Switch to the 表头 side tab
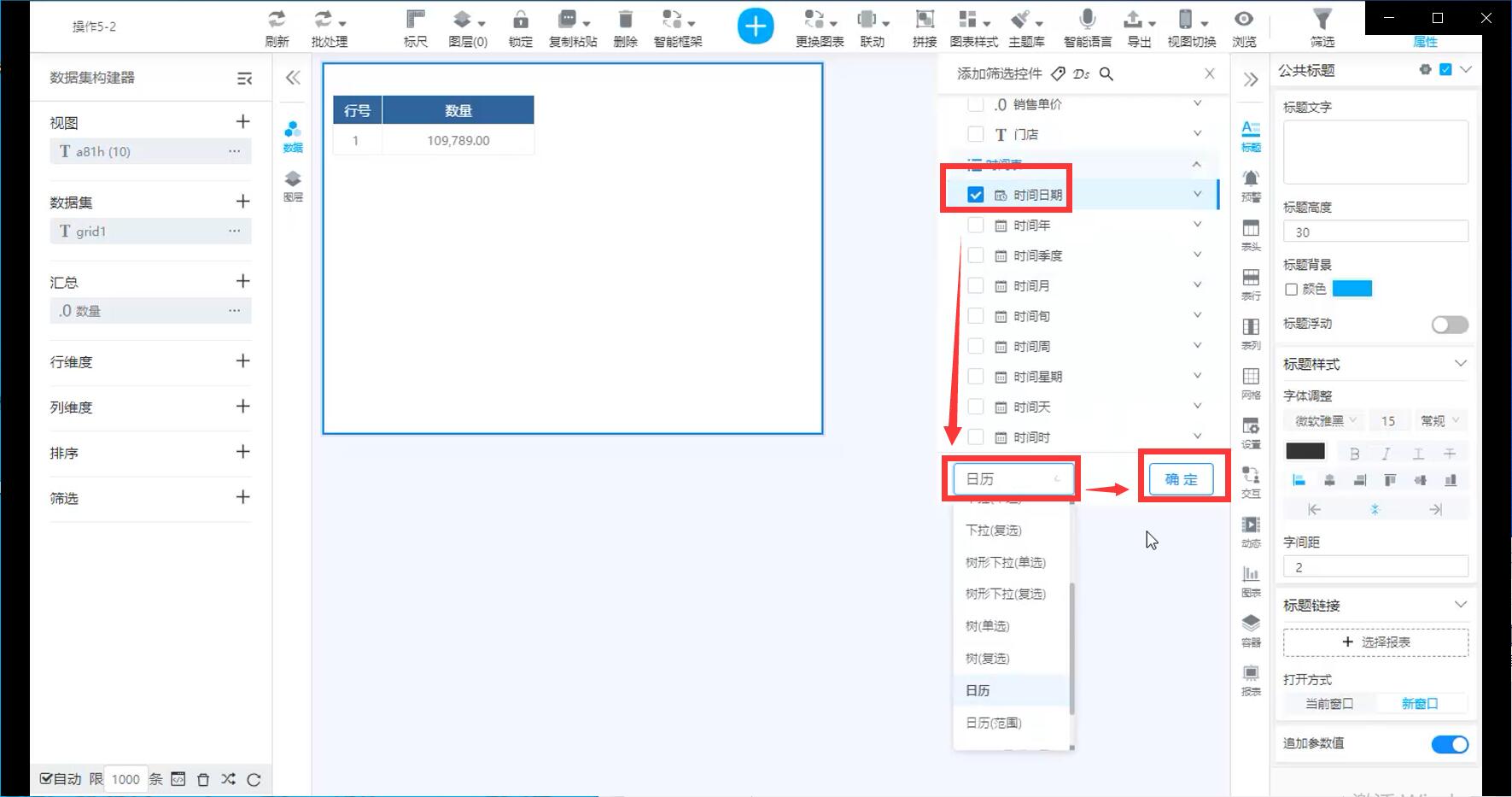The height and width of the screenshot is (797, 1512). 1251,235
